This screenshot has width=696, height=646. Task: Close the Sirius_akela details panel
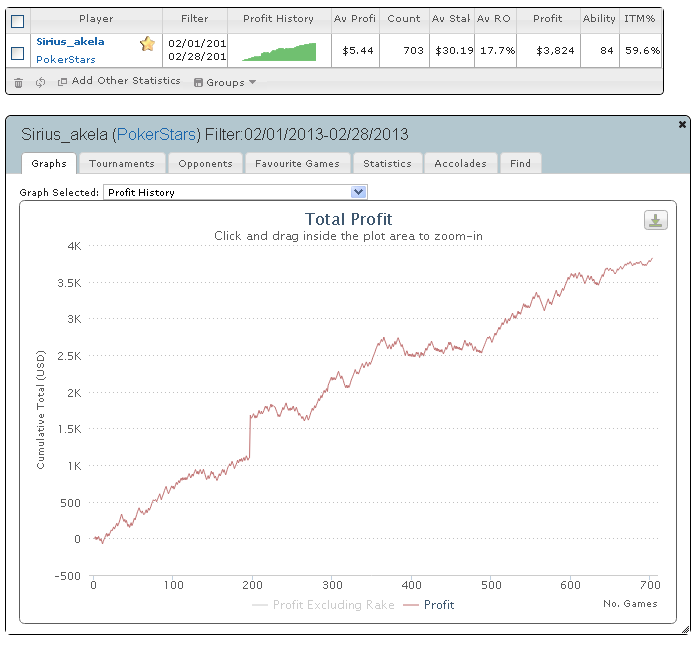[x=682, y=124]
